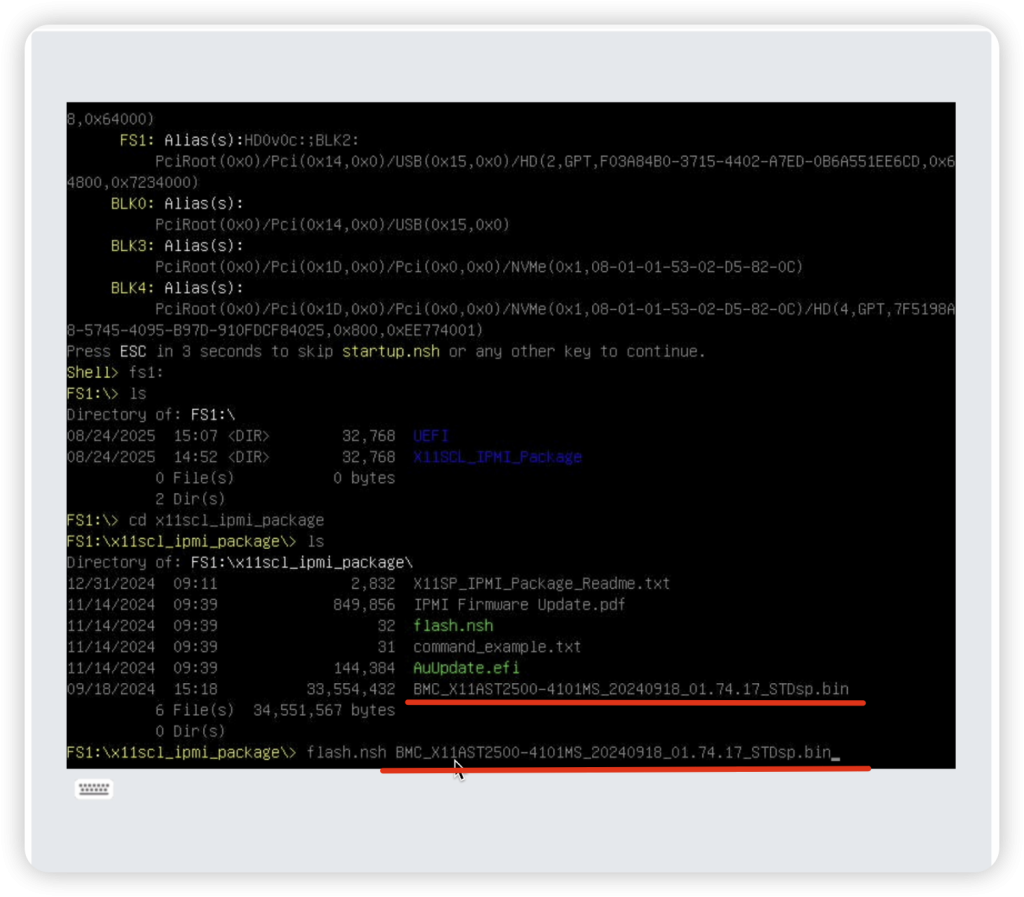Click the X11SCL_IPMI_Package directory name
This screenshot has height=897, width=1024.
click(x=497, y=457)
